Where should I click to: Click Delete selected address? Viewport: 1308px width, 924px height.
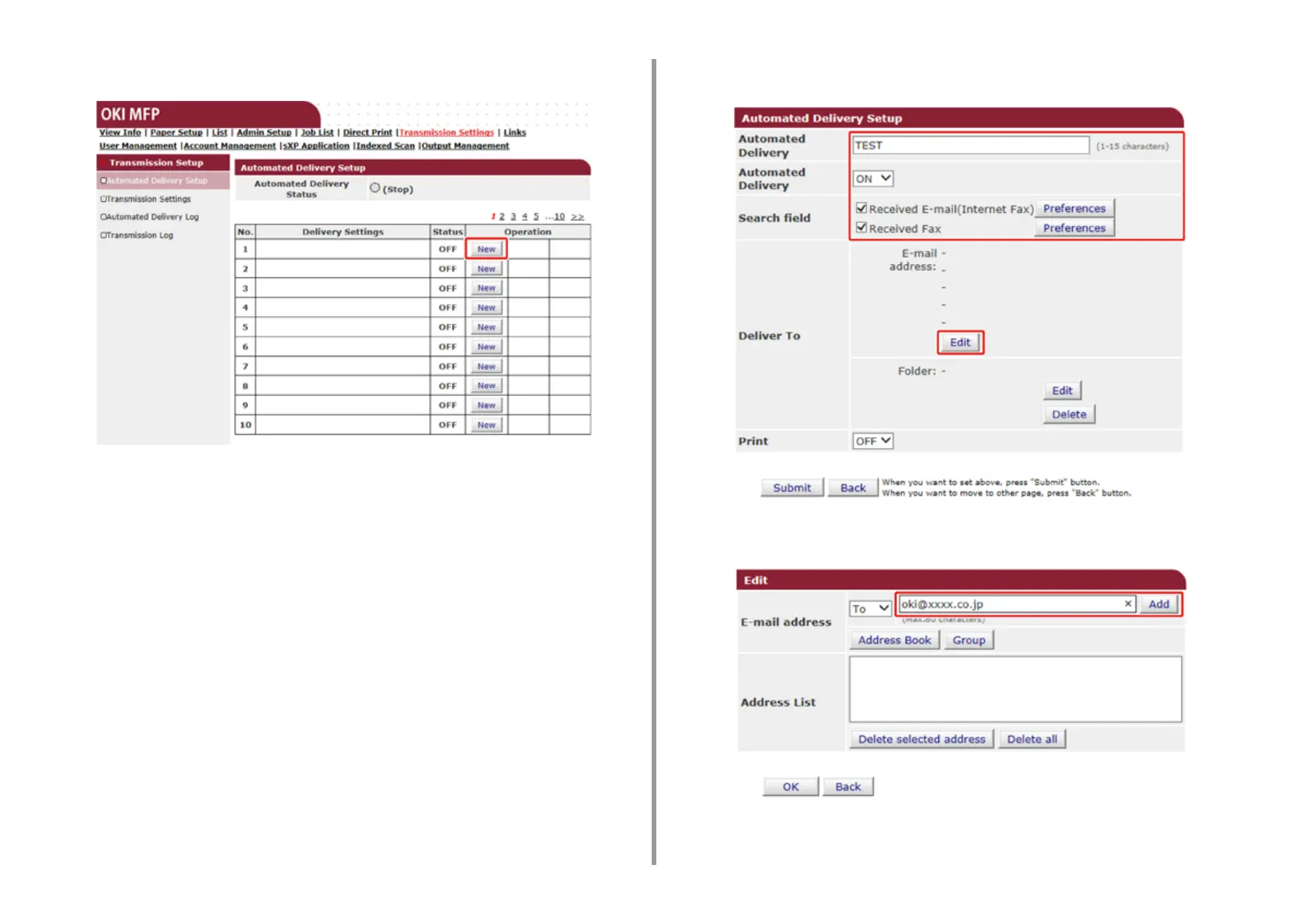tap(921, 739)
